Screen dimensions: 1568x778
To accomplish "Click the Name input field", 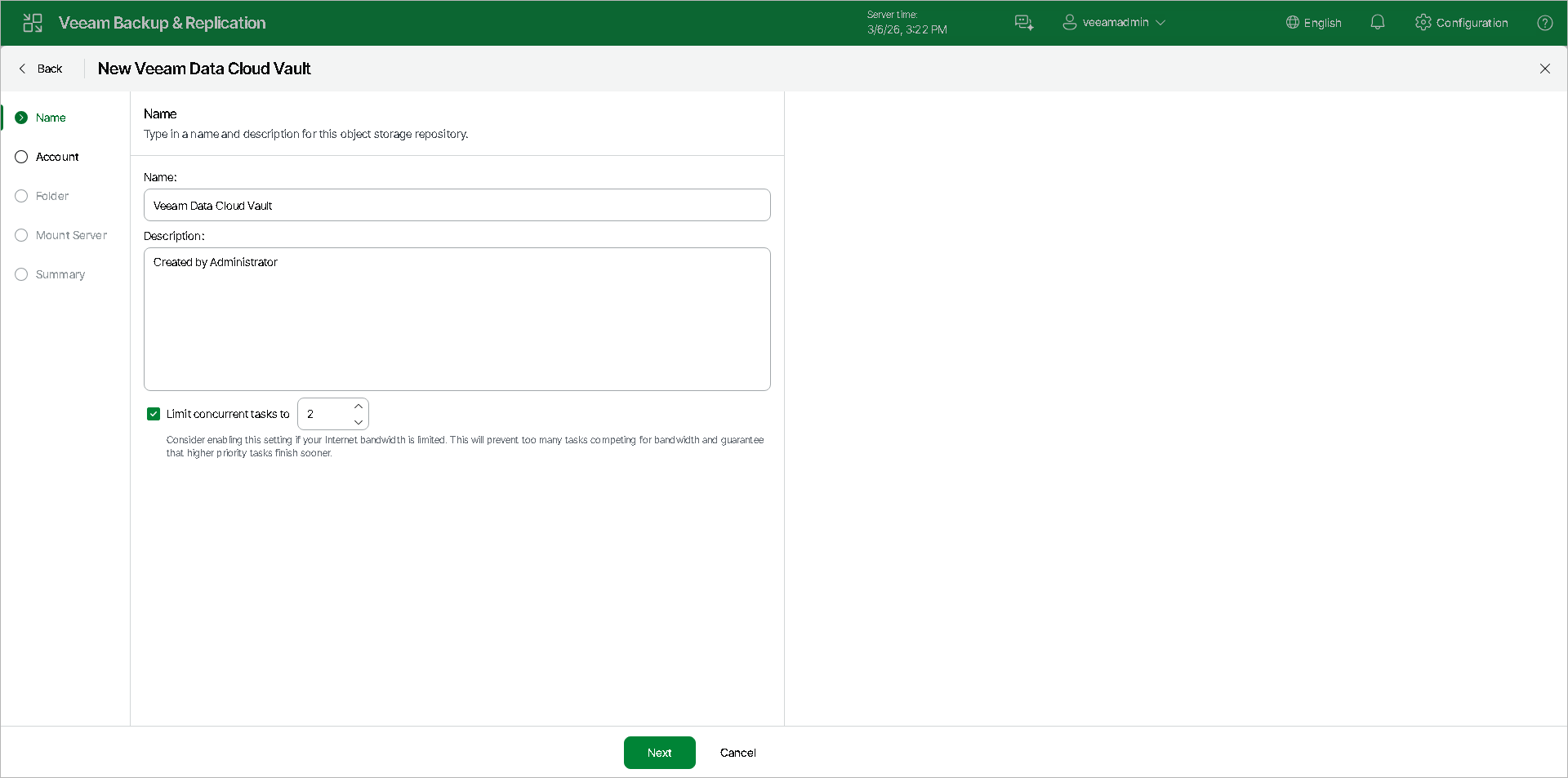I will point(457,205).
